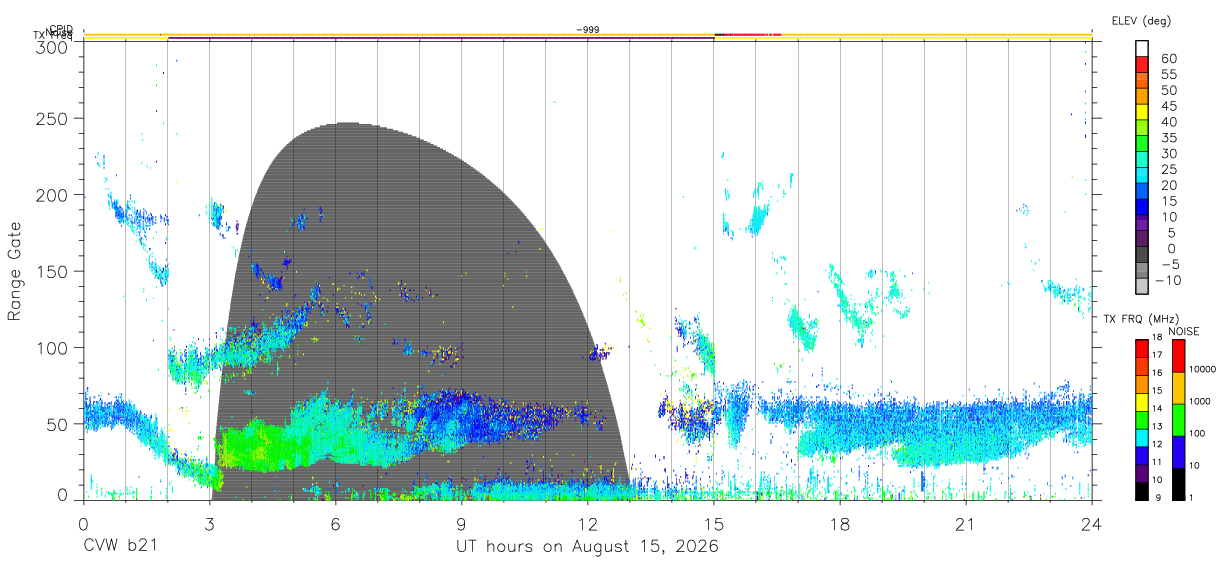Viewport: 1228px width, 567px height.
Task: Click the 9 label on TX FRQ scale
Action: pyautogui.click(x=1156, y=497)
